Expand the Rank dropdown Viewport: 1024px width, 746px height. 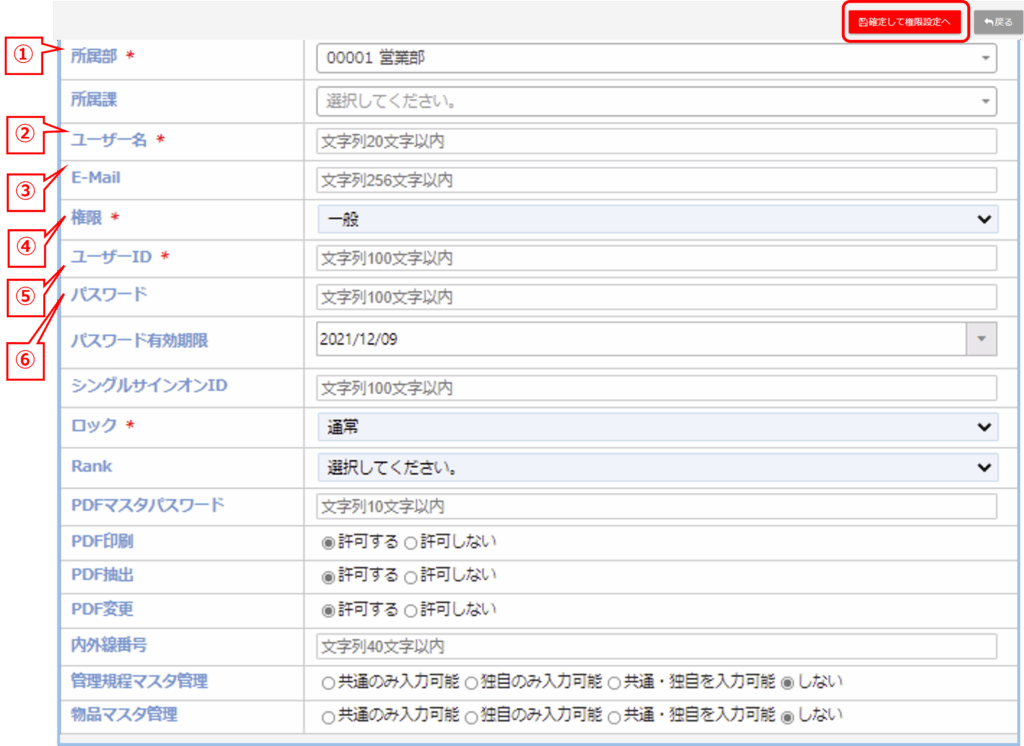(656, 467)
